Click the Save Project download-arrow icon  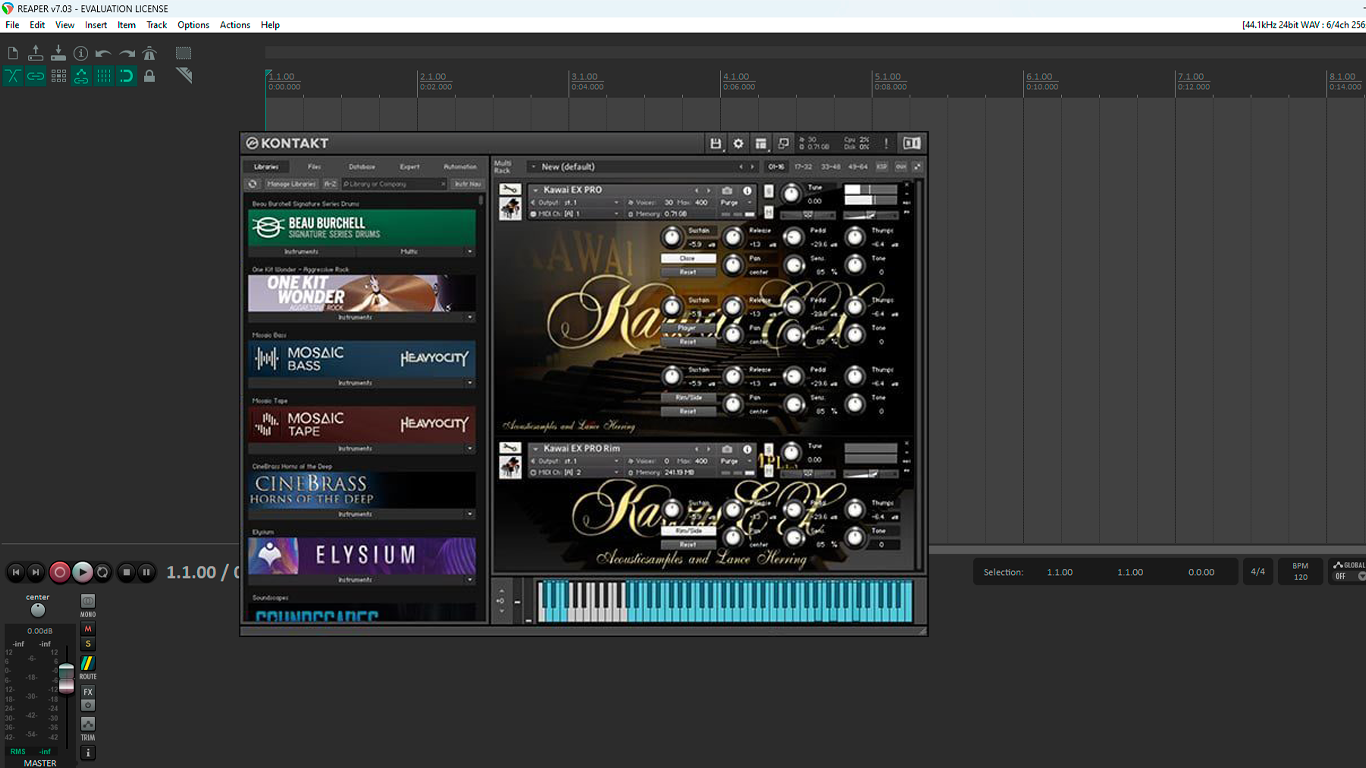58,53
